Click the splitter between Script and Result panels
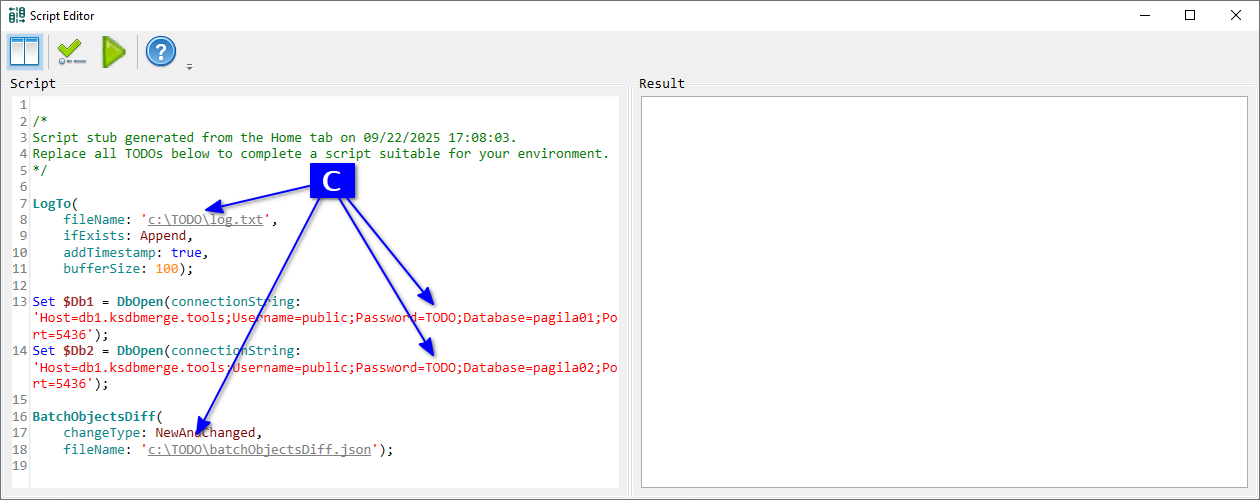Image resolution: width=1260 pixels, height=500 pixels. (630, 290)
